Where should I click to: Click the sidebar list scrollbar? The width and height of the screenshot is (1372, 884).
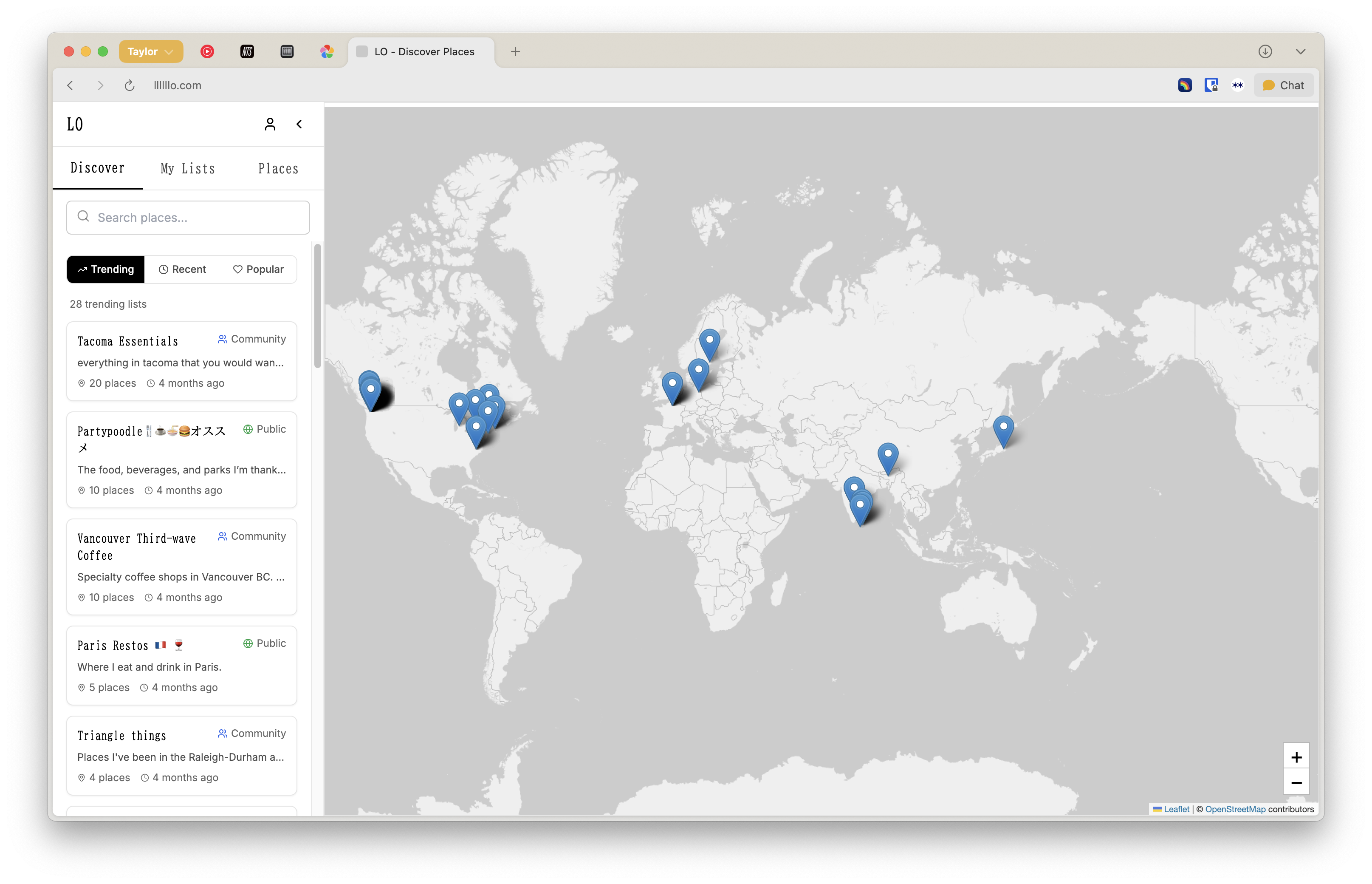tap(317, 306)
